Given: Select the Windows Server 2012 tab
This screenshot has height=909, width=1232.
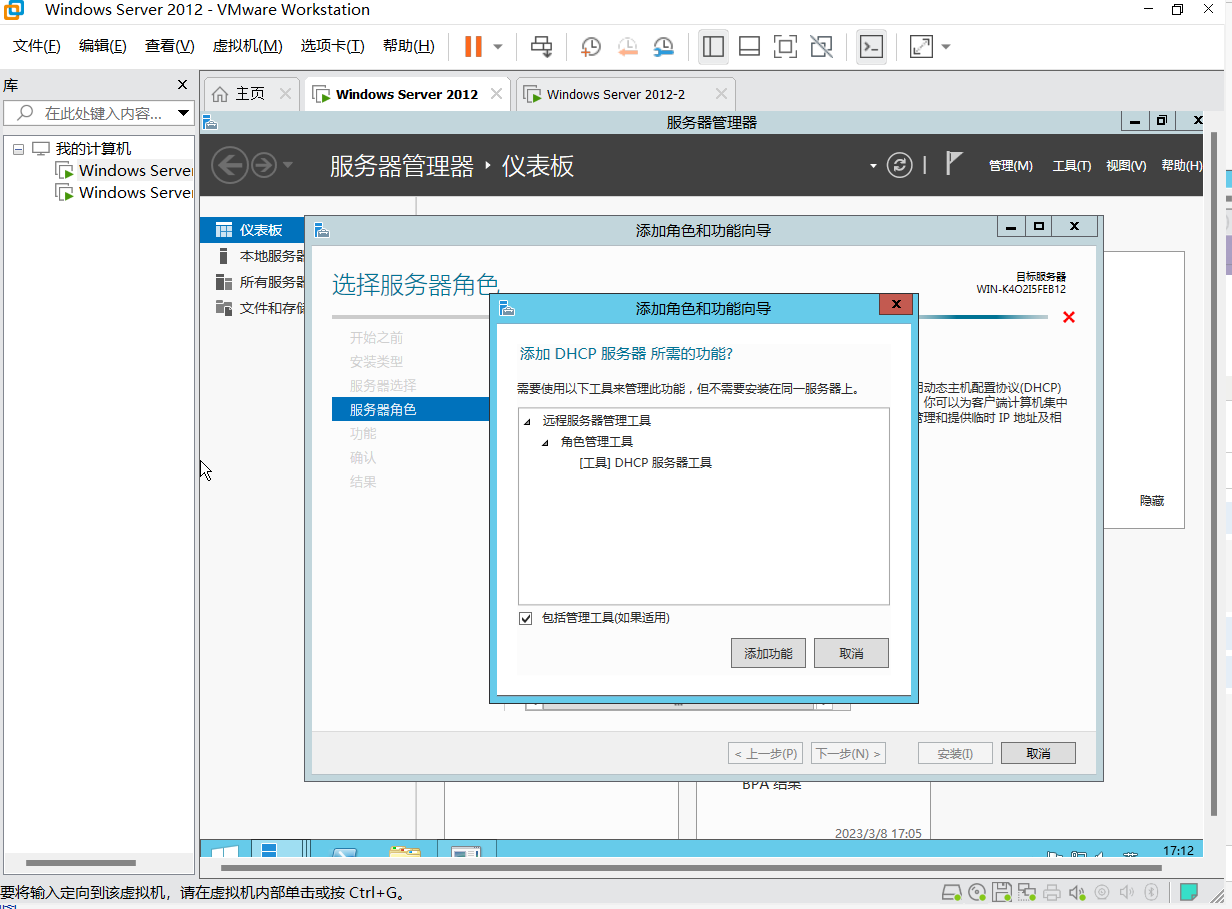Looking at the screenshot, I should click(406, 94).
